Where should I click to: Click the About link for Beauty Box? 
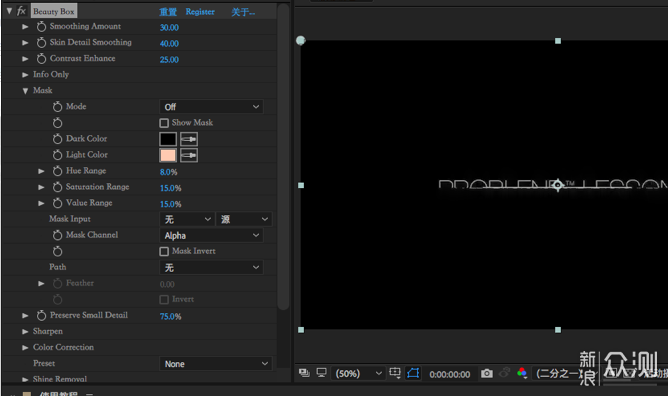tap(243, 12)
